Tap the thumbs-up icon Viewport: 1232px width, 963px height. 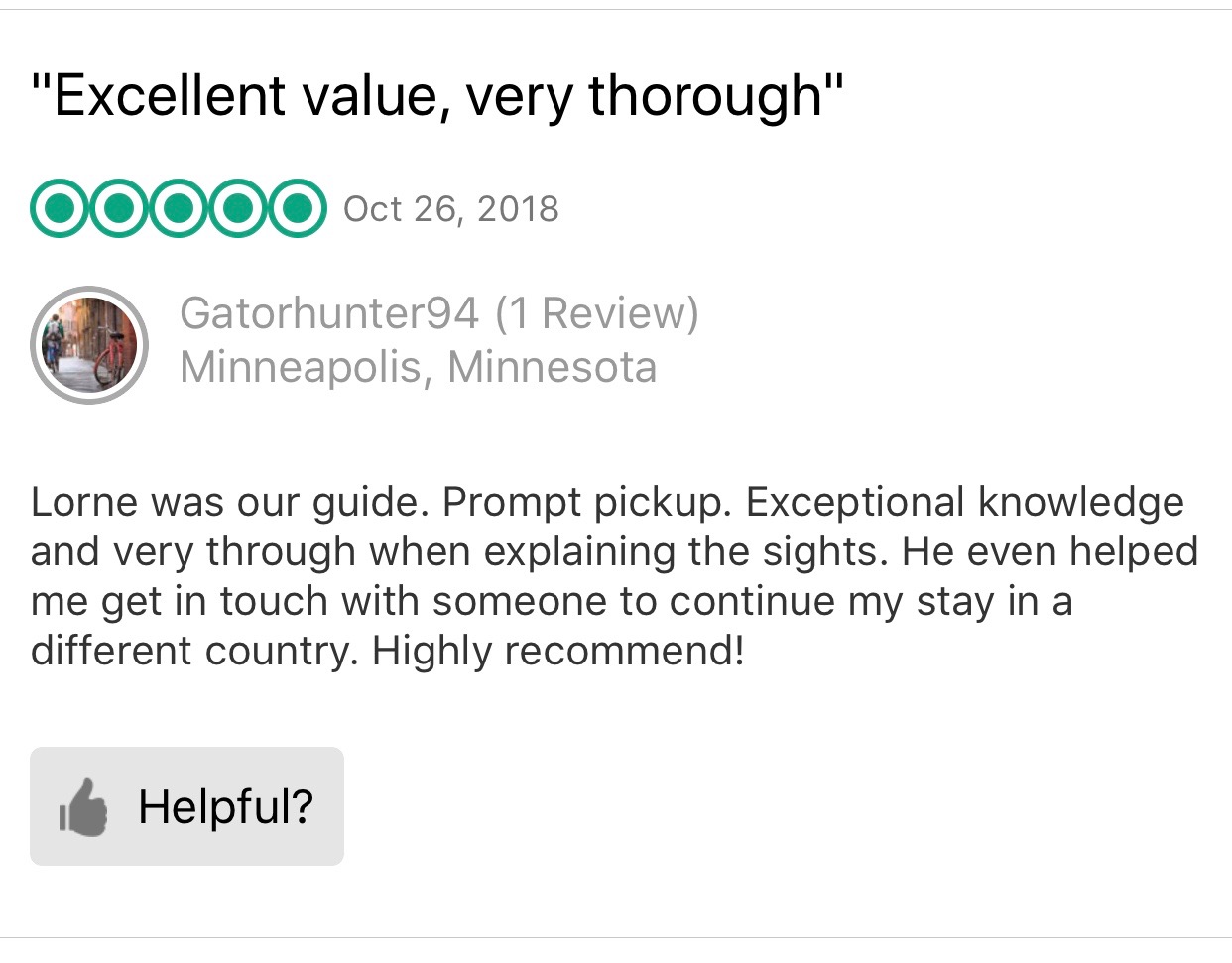(x=84, y=806)
